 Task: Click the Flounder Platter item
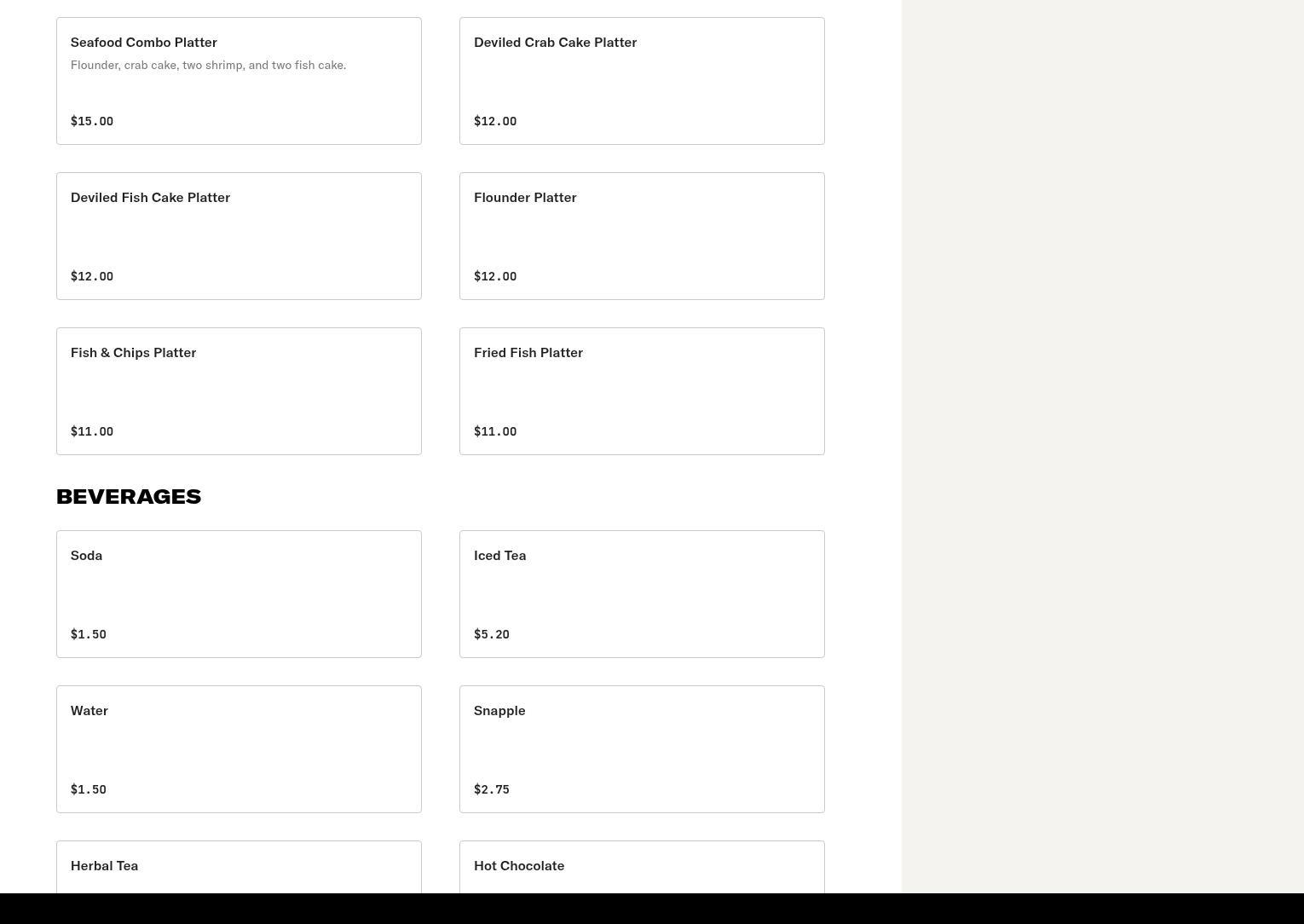[x=642, y=236]
